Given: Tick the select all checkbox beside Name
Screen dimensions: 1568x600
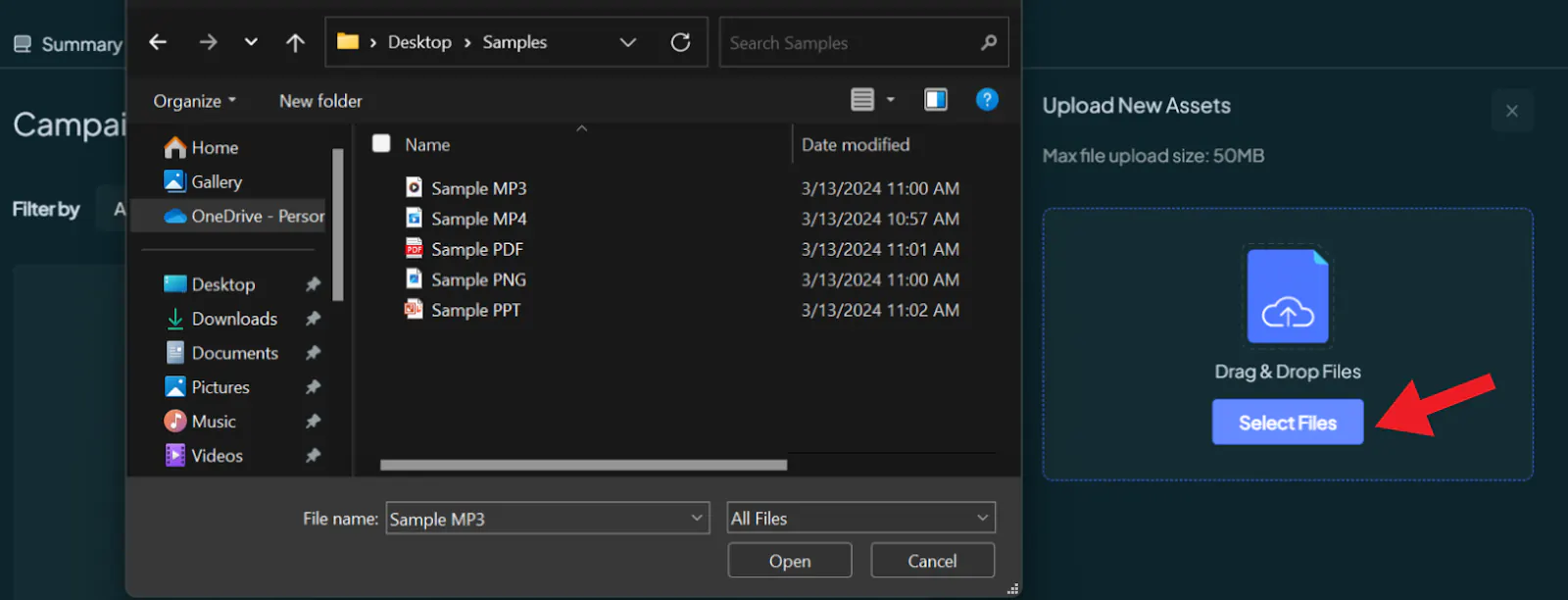Looking at the screenshot, I should [x=381, y=143].
